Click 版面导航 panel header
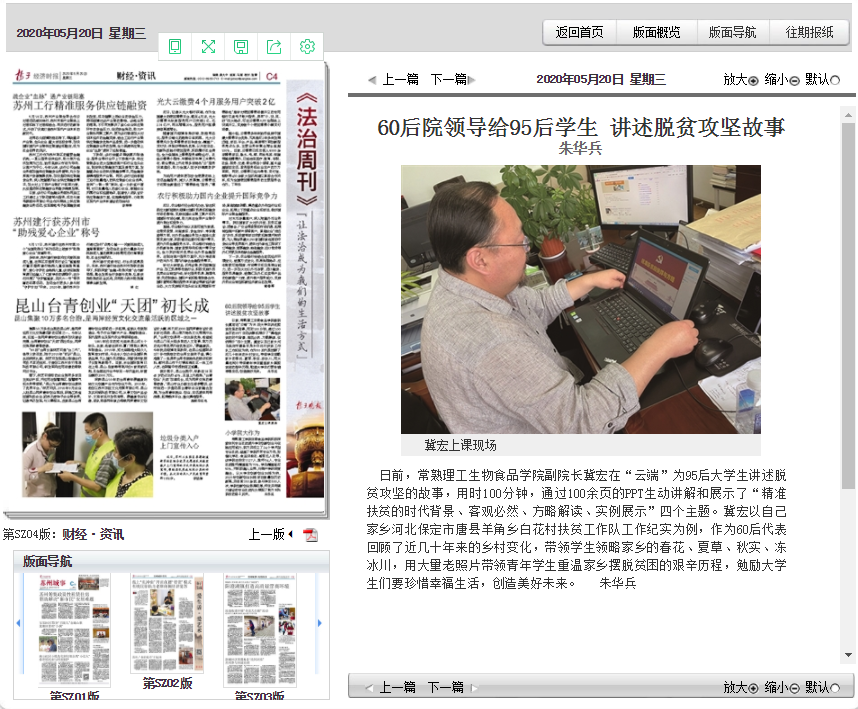Screen dimensions: 858x709 tap(171, 561)
